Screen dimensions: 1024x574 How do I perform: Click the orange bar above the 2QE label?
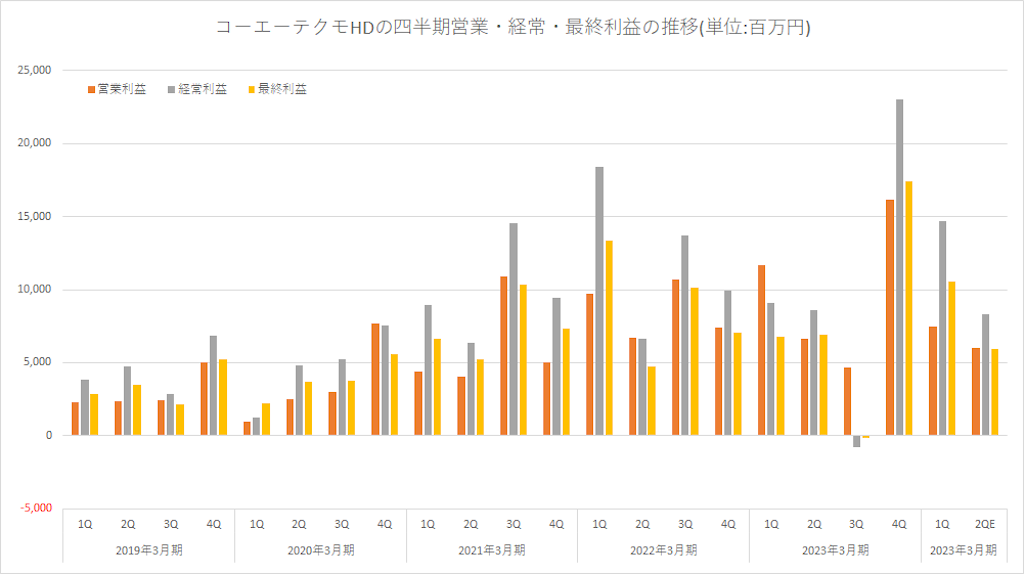976,392
